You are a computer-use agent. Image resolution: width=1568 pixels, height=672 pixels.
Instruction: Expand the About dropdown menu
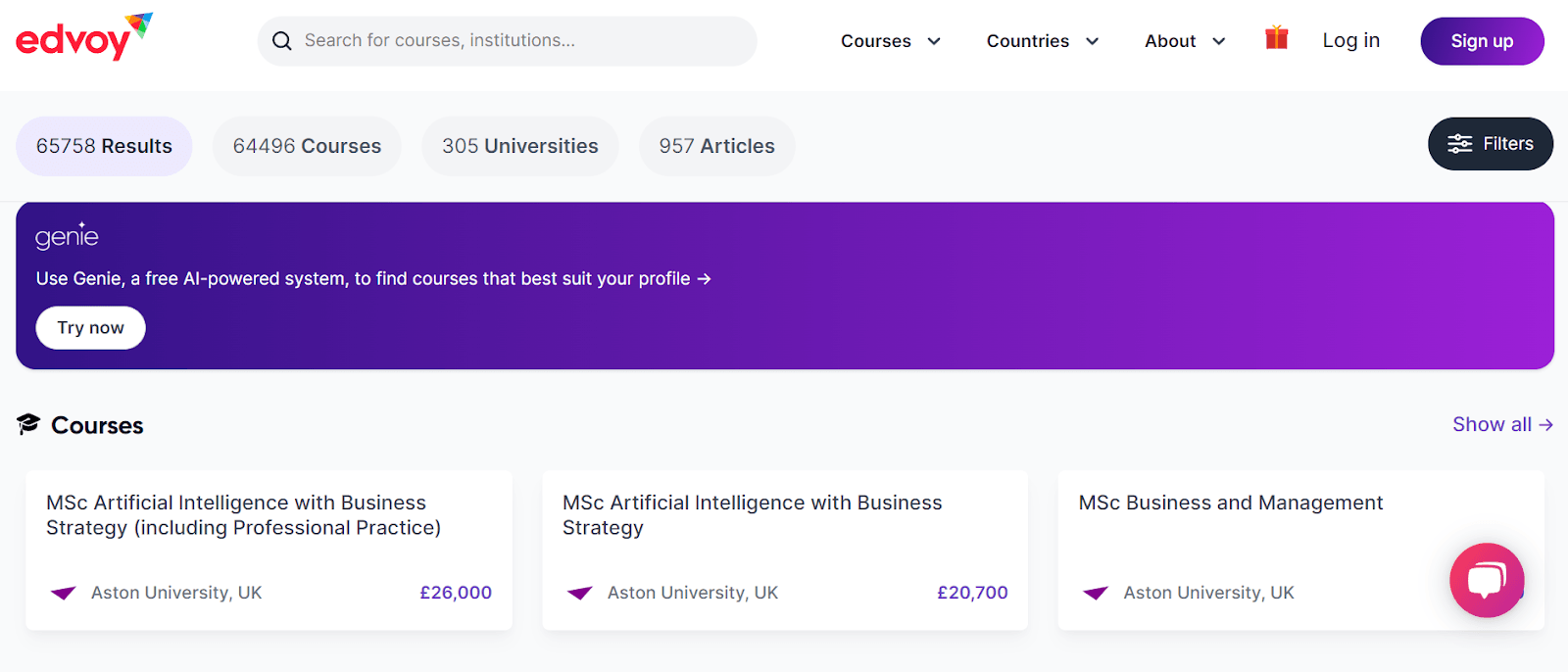point(1185,41)
